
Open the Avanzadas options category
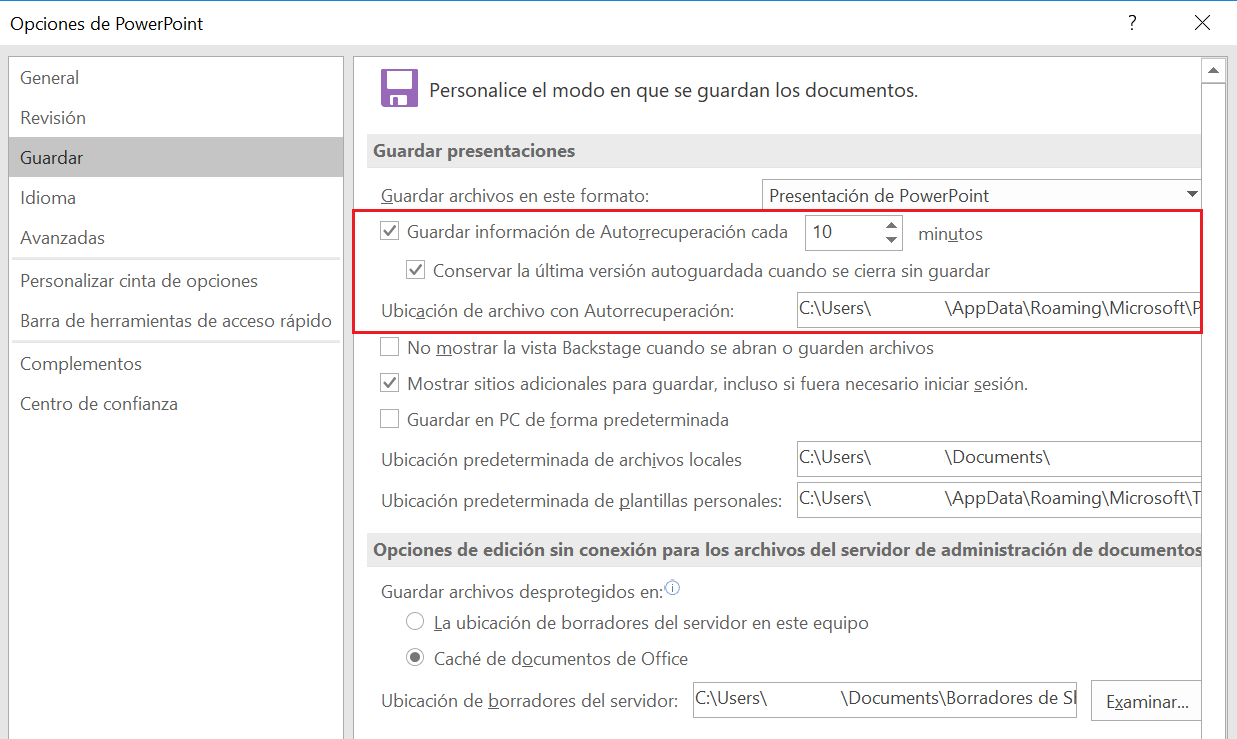pos(176,238)
